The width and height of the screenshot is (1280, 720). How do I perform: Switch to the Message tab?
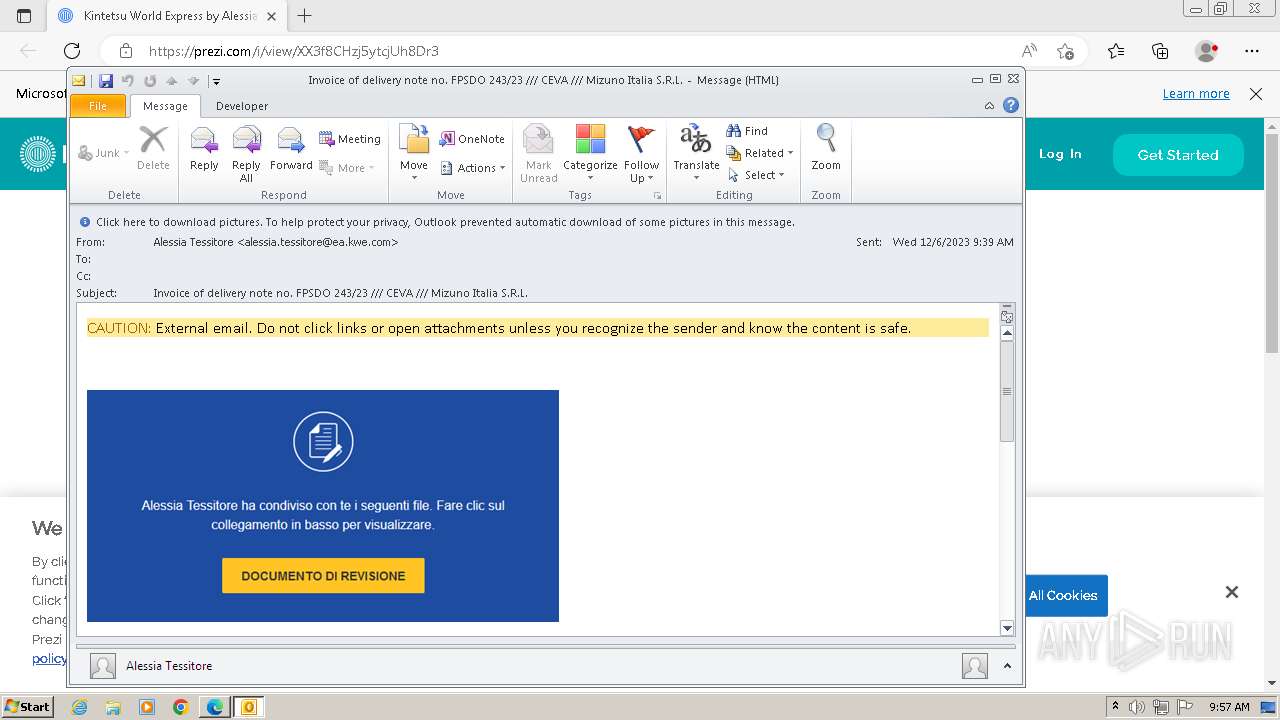click(165, 106)
